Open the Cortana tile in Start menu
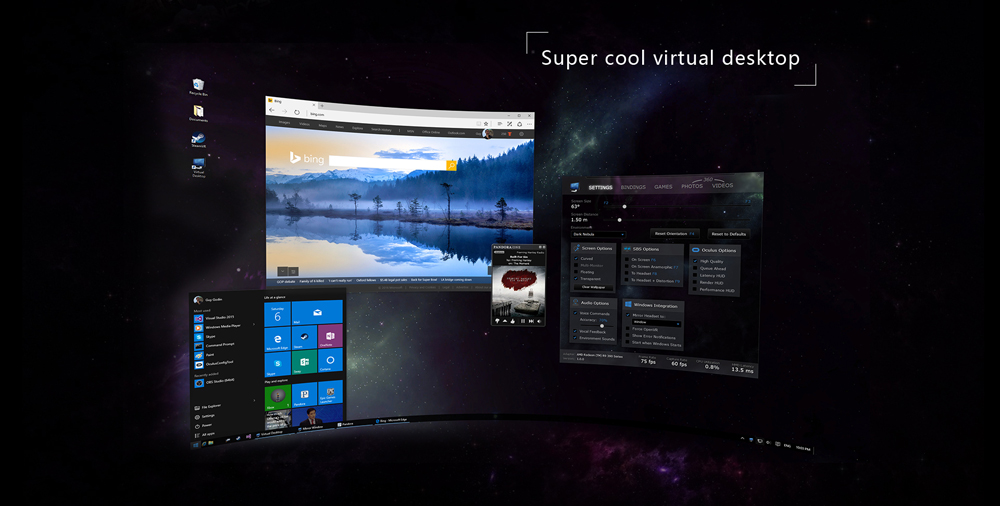1000x506 pixels. pos(330,361)
